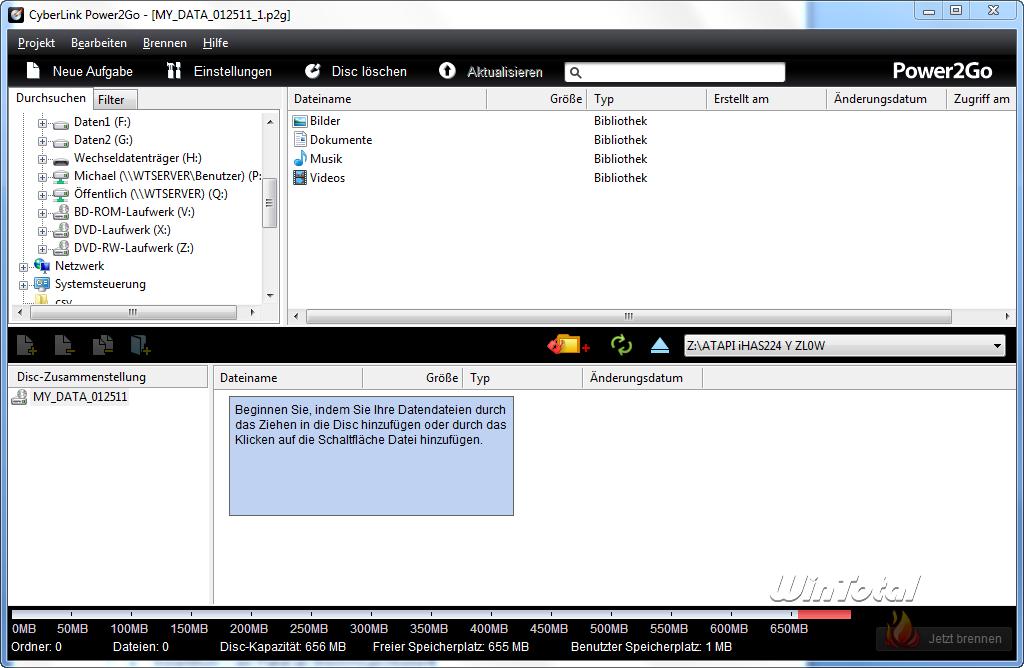Screen dimensions: 1024x668
Task: Open the Z:\ATAPI iHAS224 drive dropdown
Action: (x=997, y=345)
